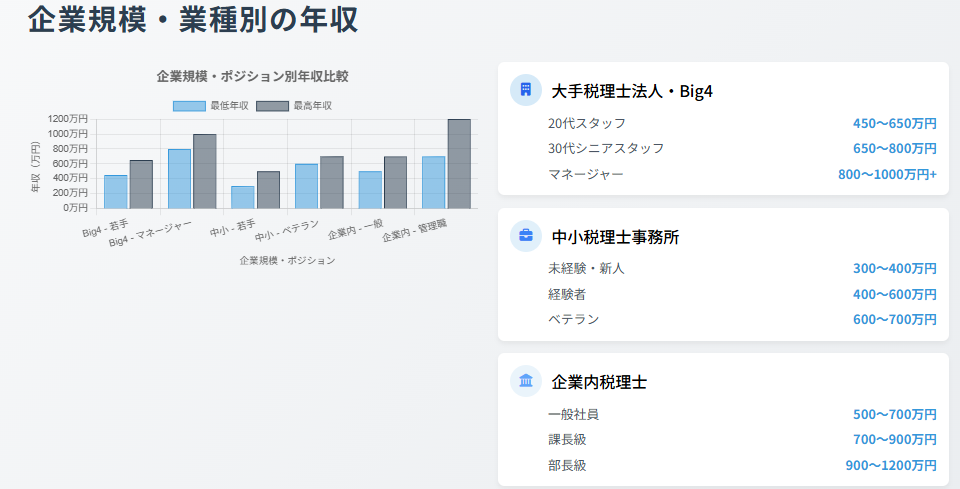Click the 企業内税理士 card heading
The height and width of the screenshot is (489, 960).
[599, 382]
